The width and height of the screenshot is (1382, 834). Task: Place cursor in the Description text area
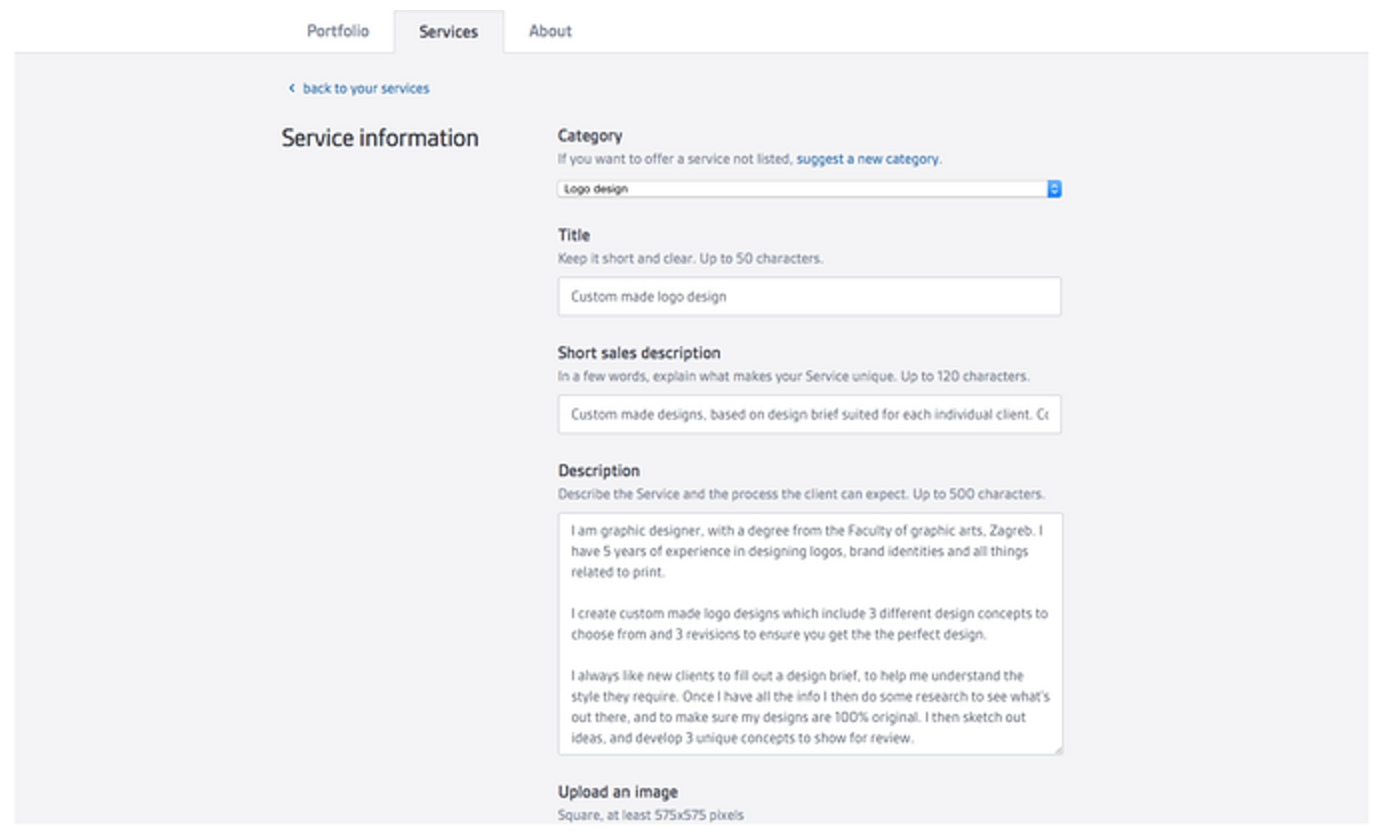[x=809, y=634]
